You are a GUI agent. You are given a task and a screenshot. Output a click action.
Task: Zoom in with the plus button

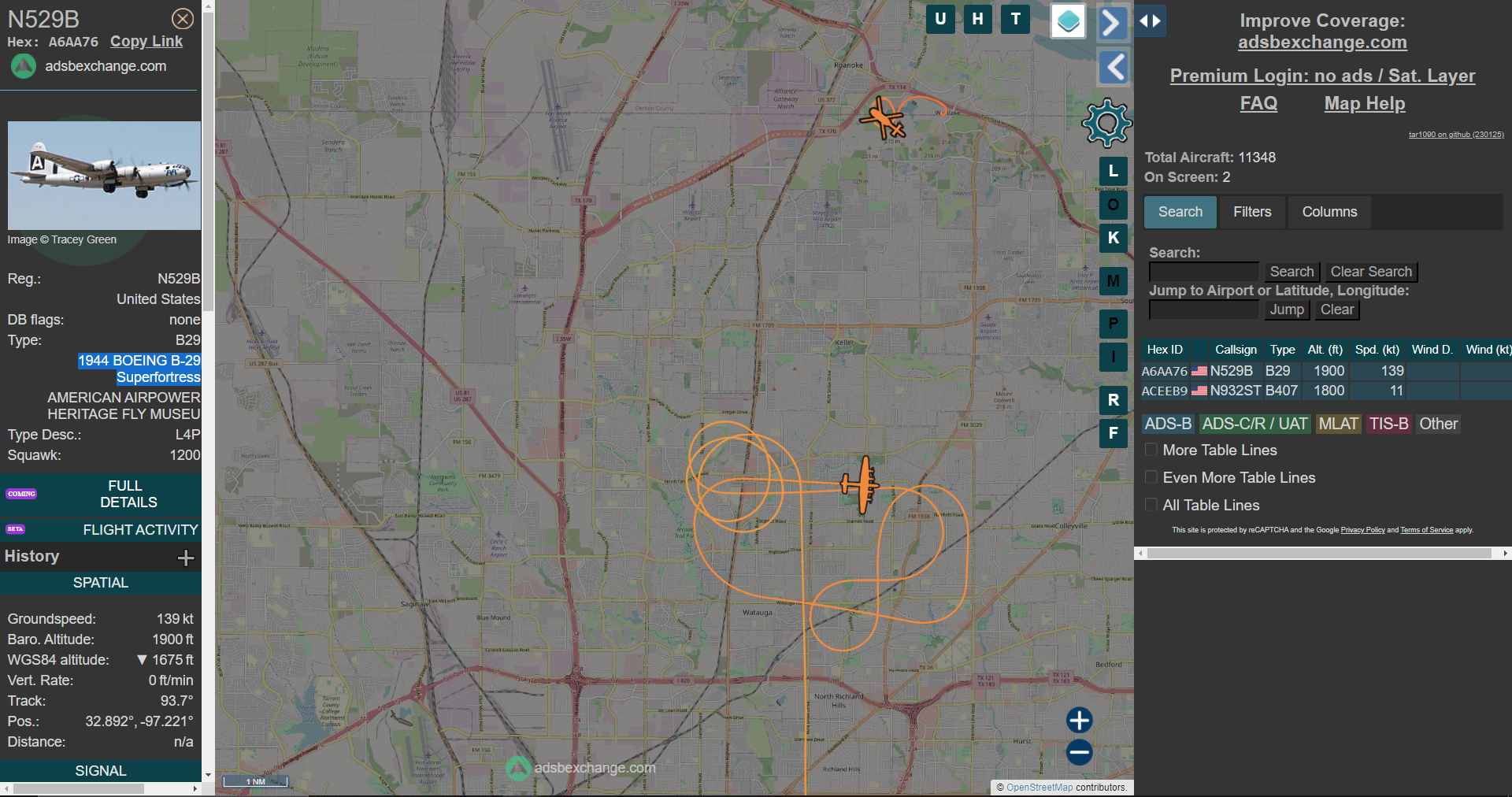tap(1080, 720)
